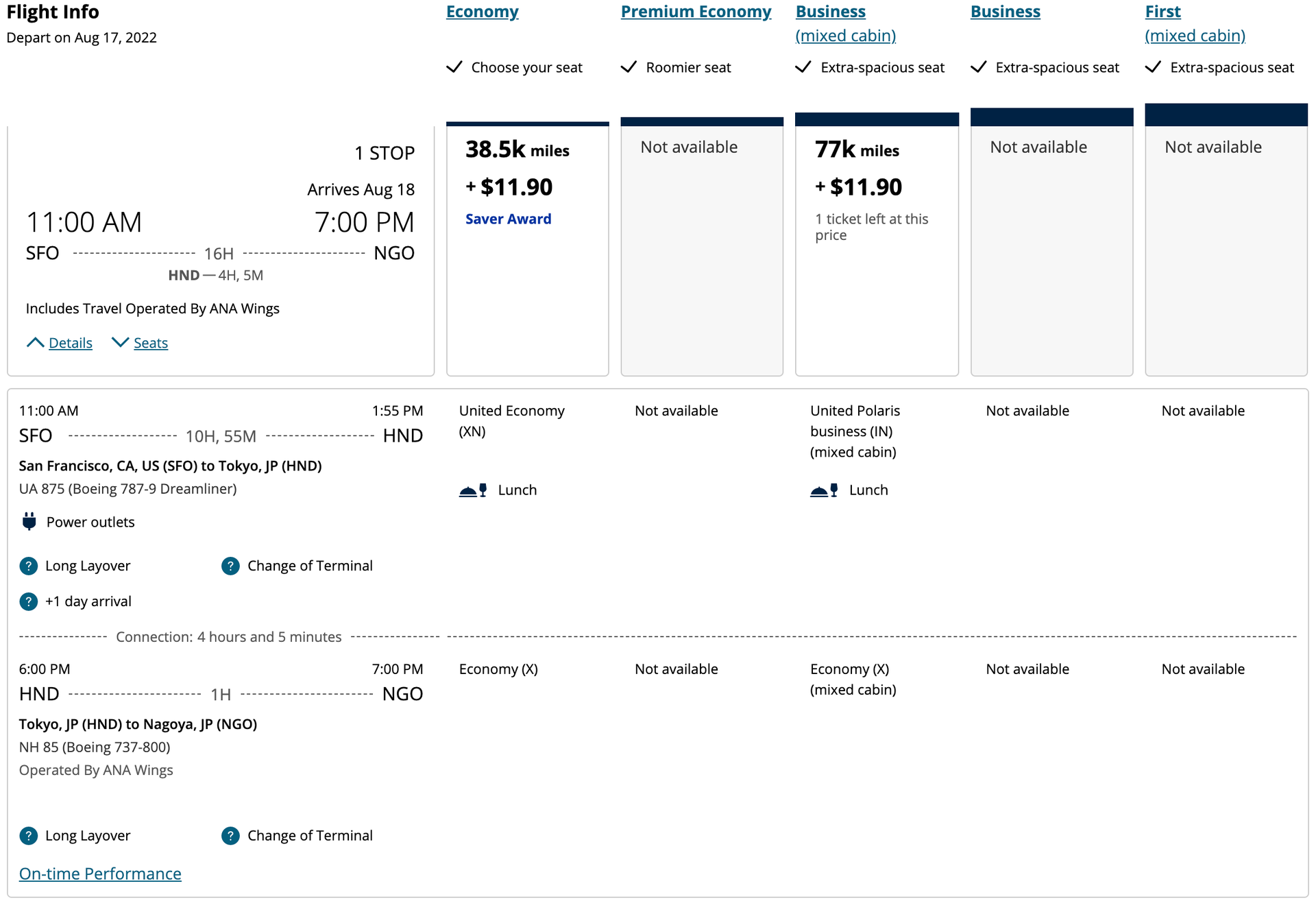
Task: Click the question mark next to +1 day arrival
Action: (x=28, y=601)
